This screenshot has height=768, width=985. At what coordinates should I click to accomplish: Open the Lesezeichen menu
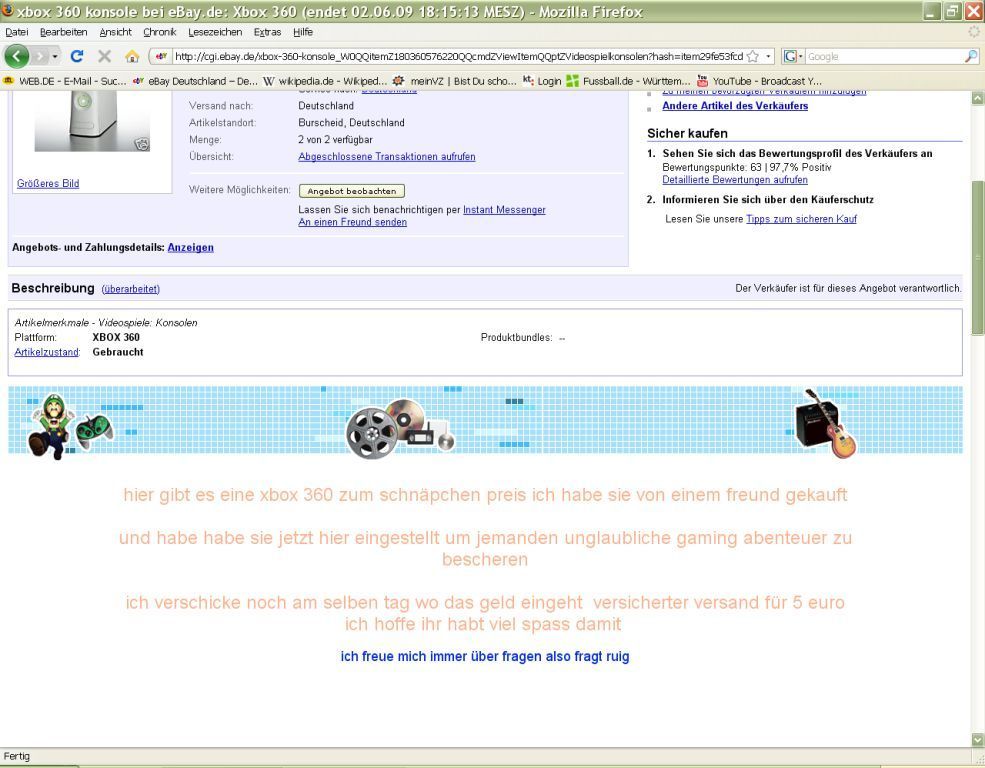tap(215, 32)
